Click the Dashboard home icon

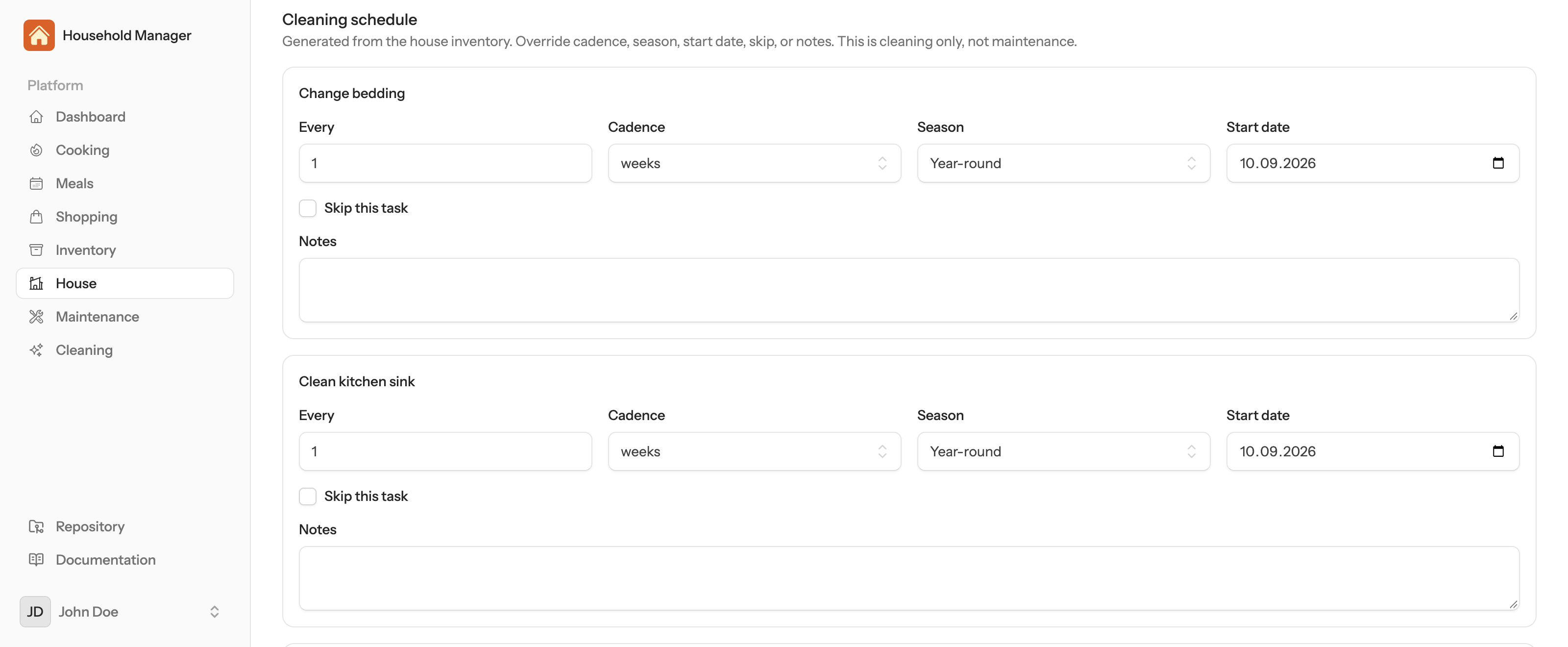(37, 117)
